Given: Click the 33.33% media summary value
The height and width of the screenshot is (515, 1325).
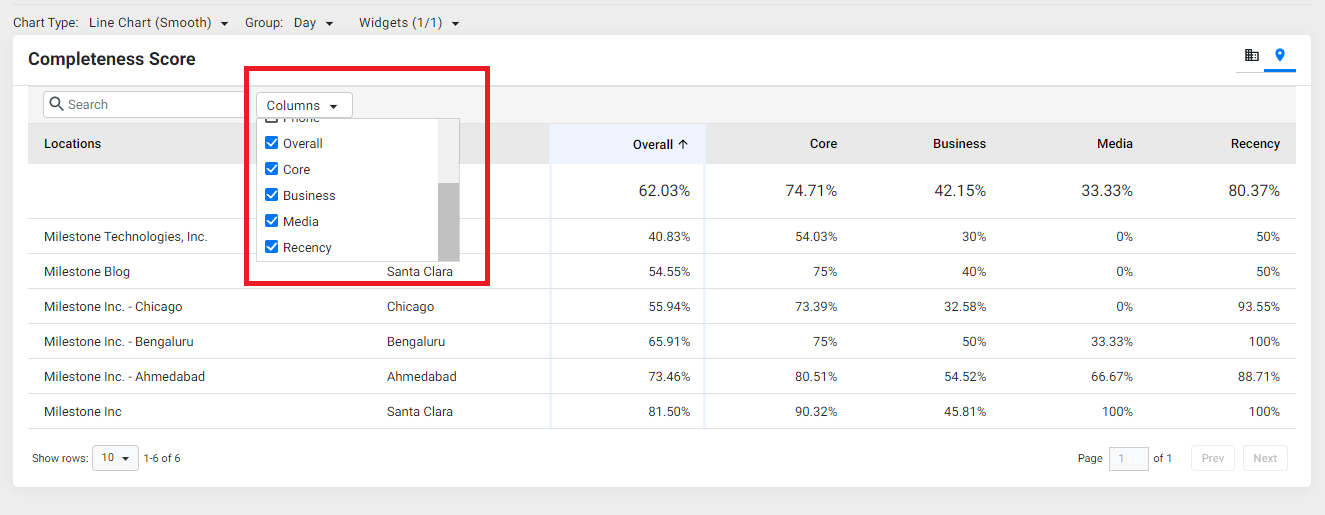Looking at the screenshot, I should pyautogui.click(x=1107, y=191).
